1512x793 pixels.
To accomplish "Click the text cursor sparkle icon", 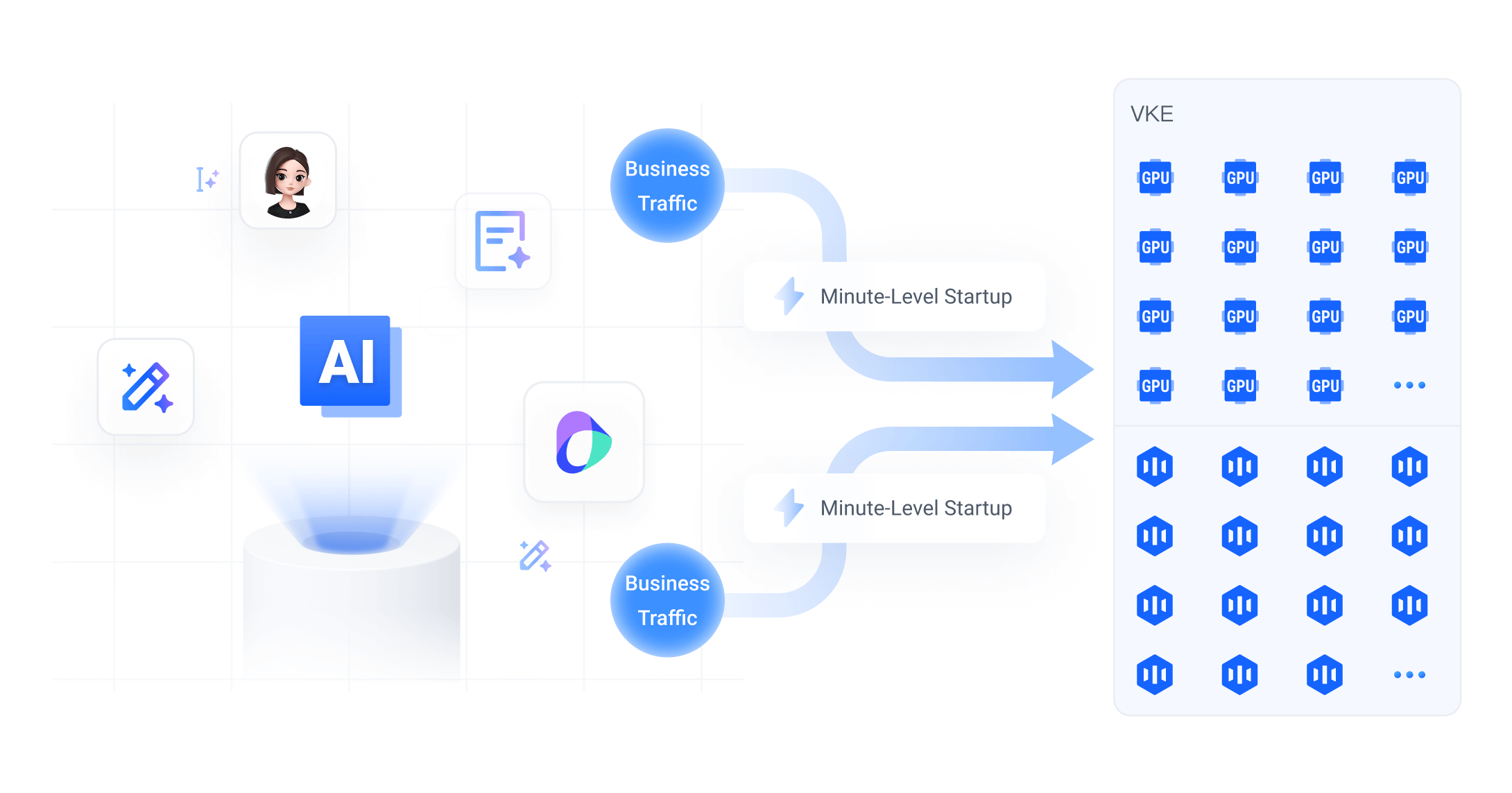I will click(x=207, y=179).
